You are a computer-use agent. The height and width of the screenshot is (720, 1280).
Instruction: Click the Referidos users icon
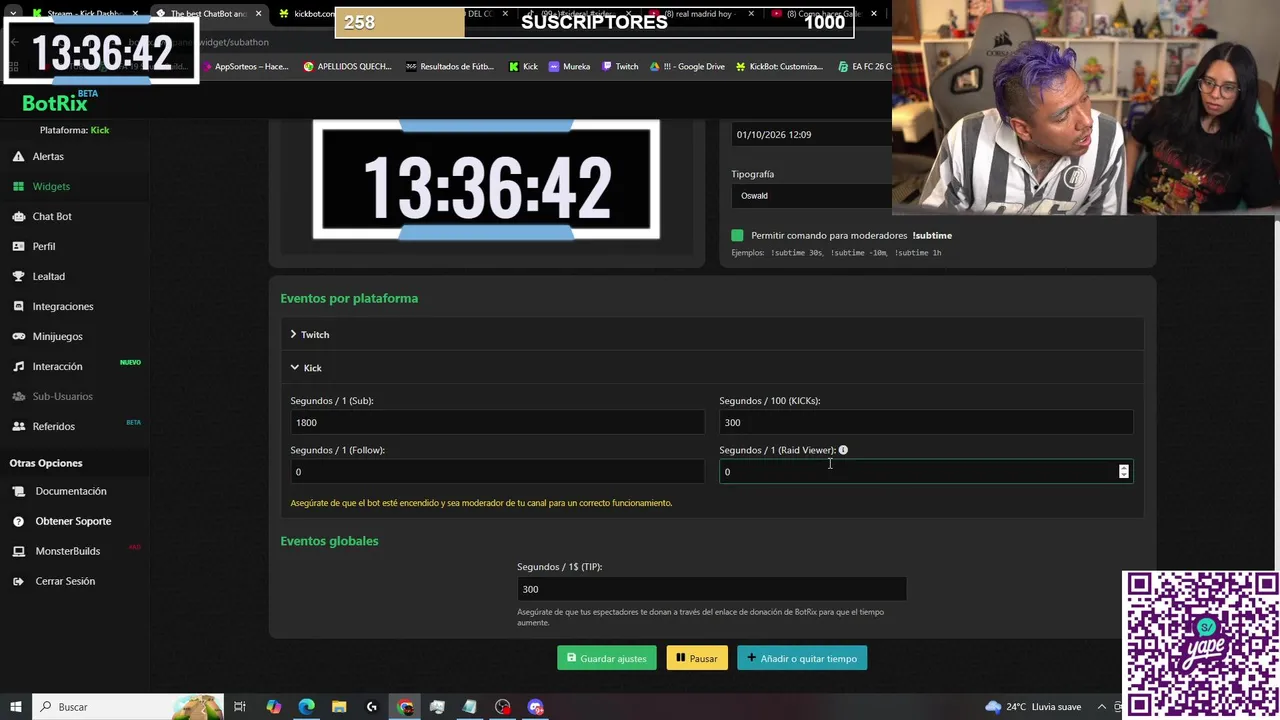[18, 426]
